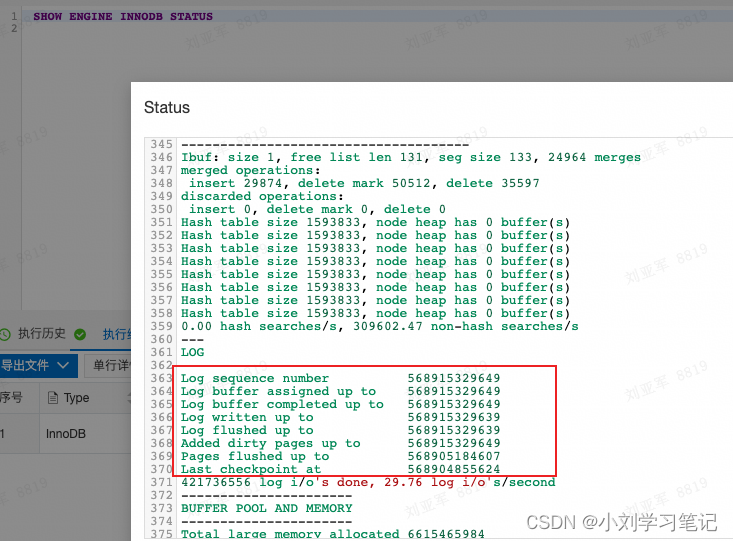733x541 pixels.
Task: Click the 'Log written up to' line
Action: (x=340, y=417)
